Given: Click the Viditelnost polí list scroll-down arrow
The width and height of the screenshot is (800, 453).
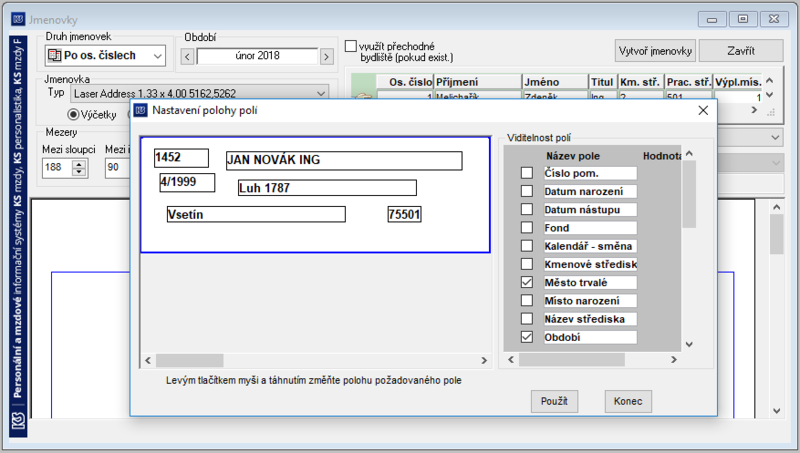Looking at the screenshot, I should (x=689, y=344).
